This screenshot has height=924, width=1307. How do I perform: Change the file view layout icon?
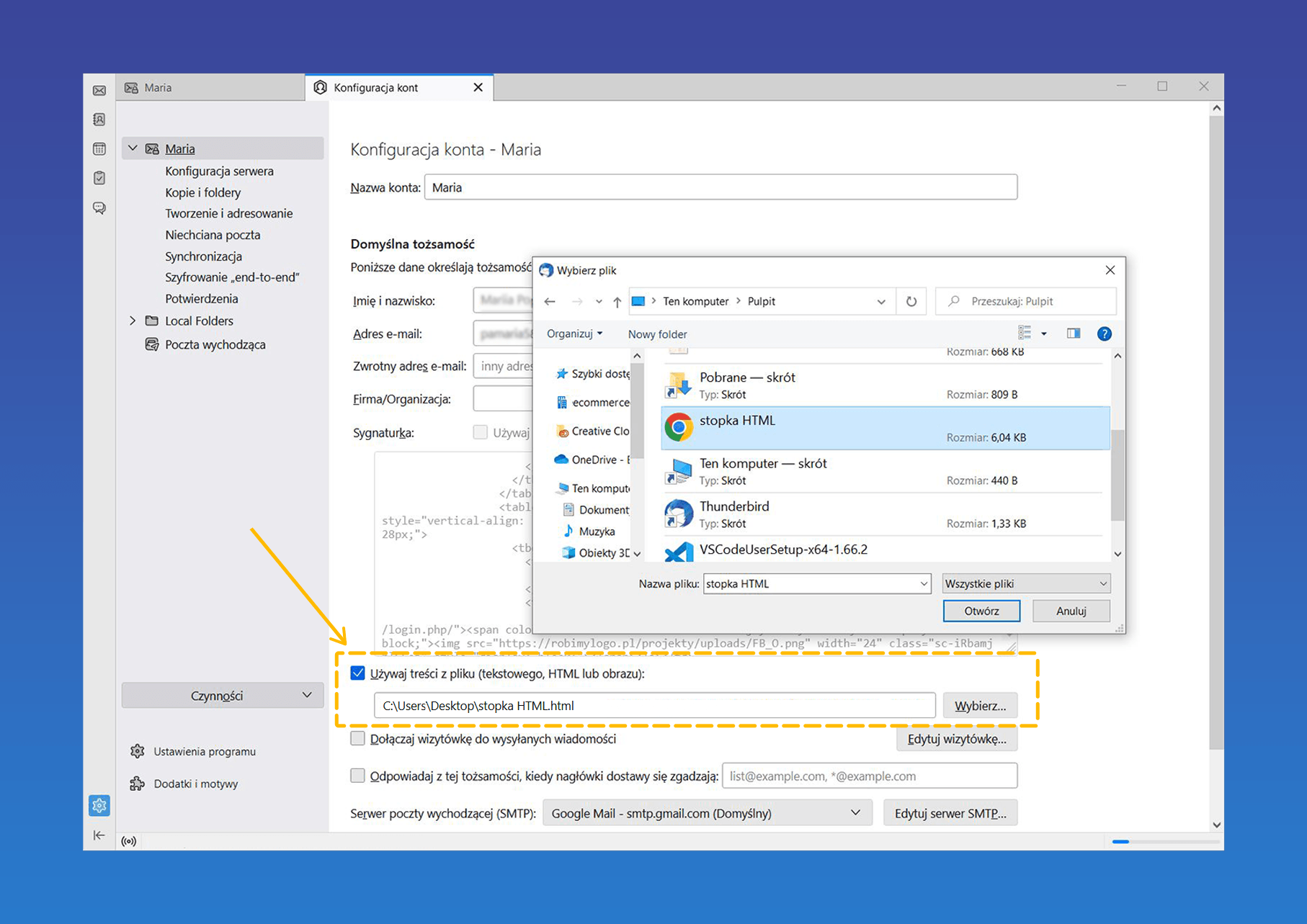pos(1025,333)
